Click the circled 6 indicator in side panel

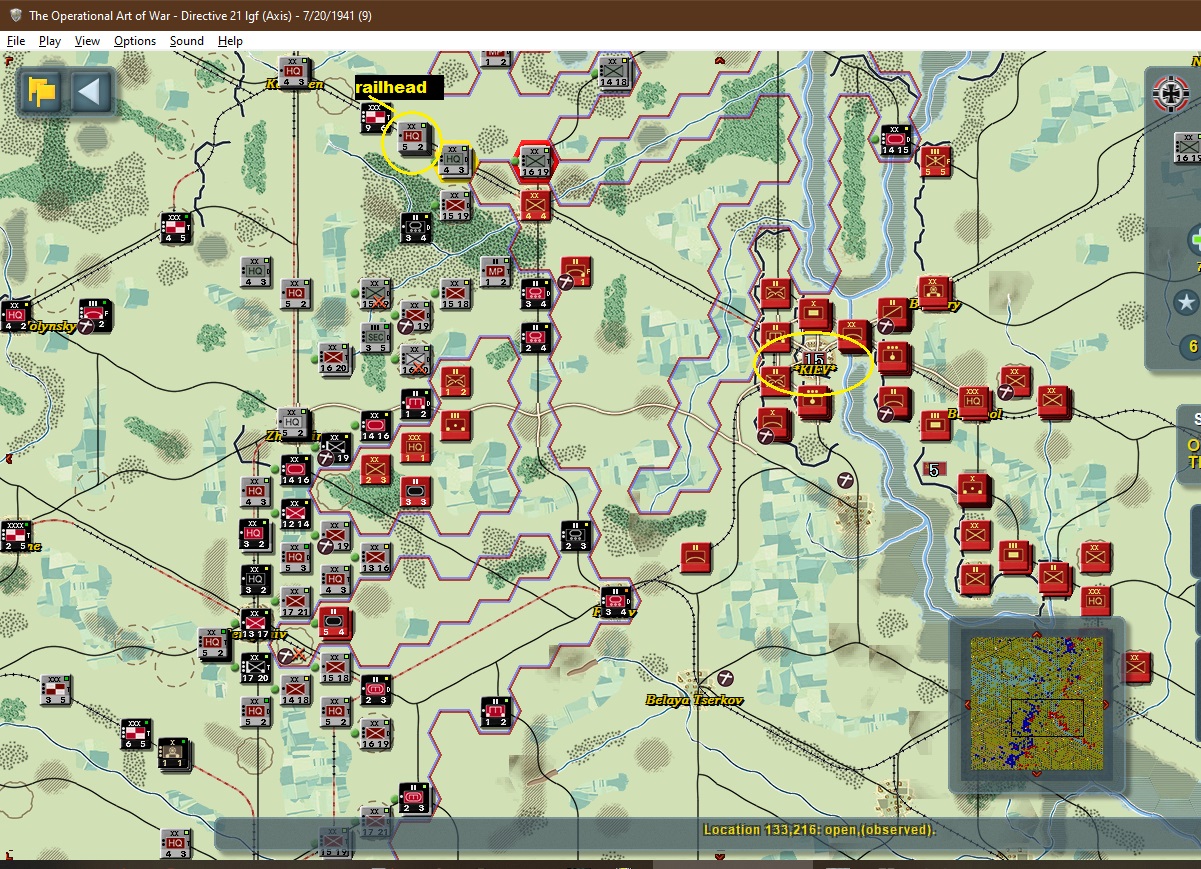[x=1192, y=346]
